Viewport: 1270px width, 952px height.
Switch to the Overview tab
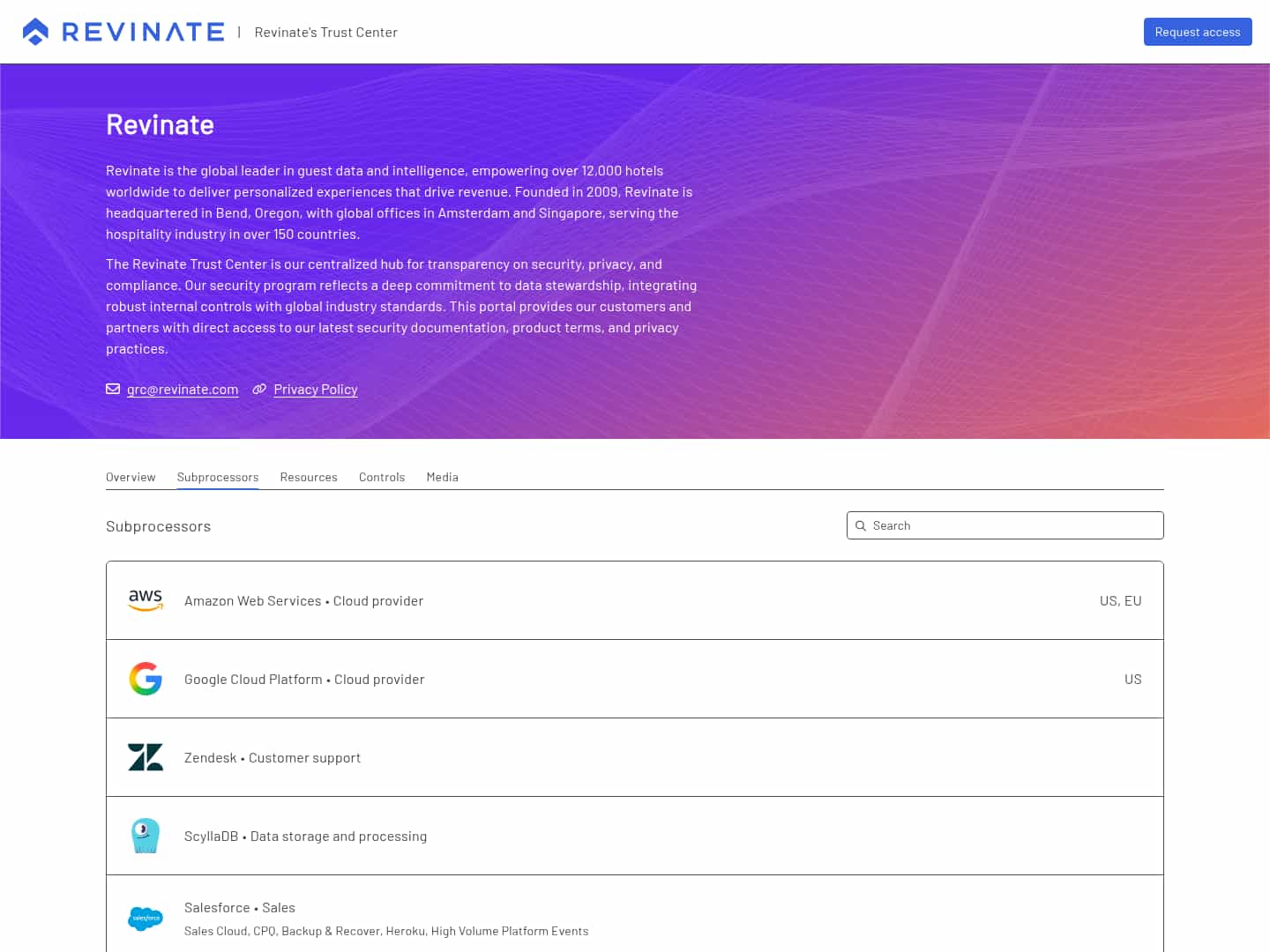[x=131, y=477]
